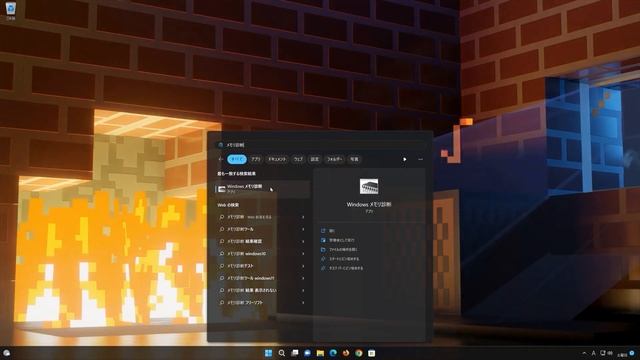Screen dimensions: 640x360
Task: Switch to the ドキュメント filter tab
Action: coord(277,159)
